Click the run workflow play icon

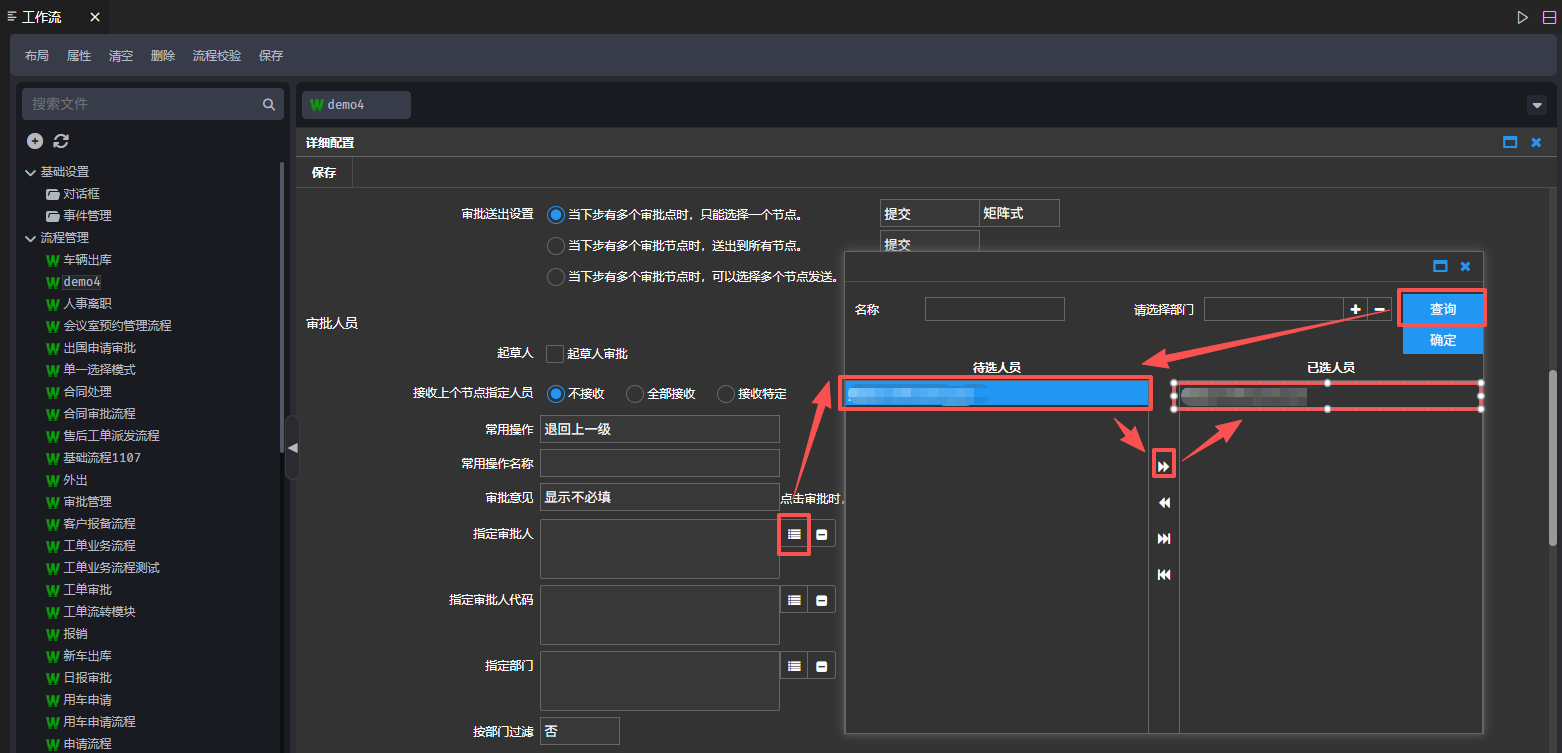pos(1522,17)
